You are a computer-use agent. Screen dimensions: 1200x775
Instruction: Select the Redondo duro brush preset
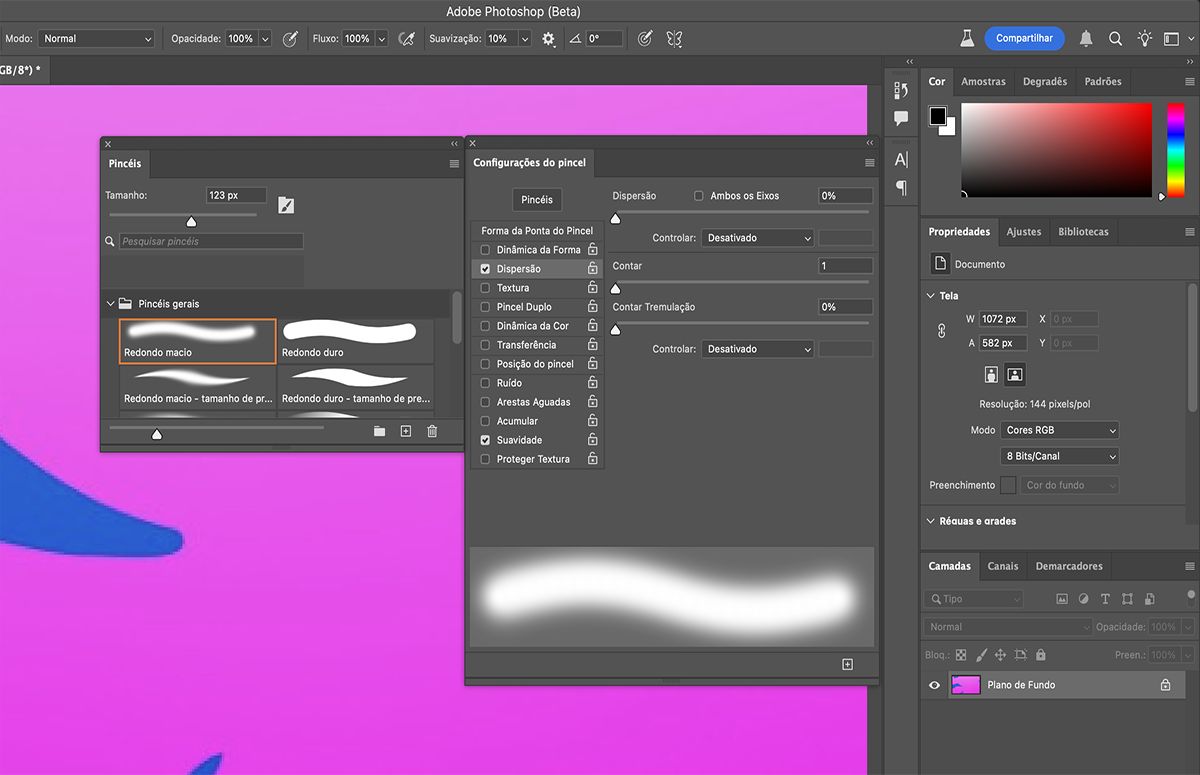(355, 341)
